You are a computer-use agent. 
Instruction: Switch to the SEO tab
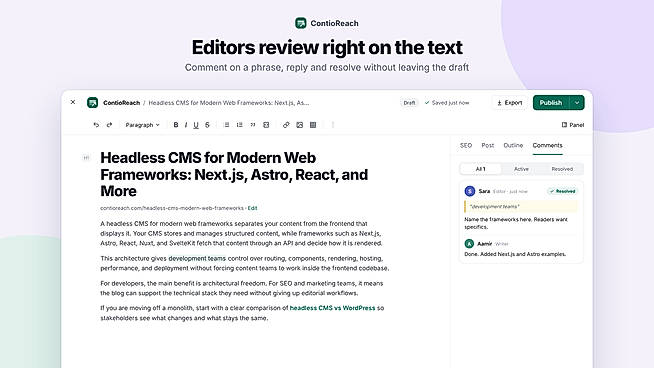[x=466, y=145]
